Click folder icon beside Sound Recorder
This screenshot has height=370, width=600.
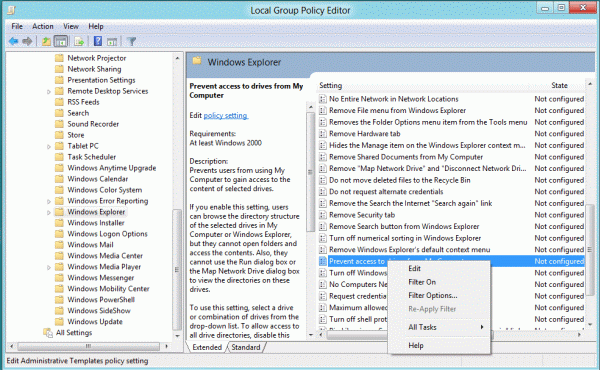(x=59, y=124)
